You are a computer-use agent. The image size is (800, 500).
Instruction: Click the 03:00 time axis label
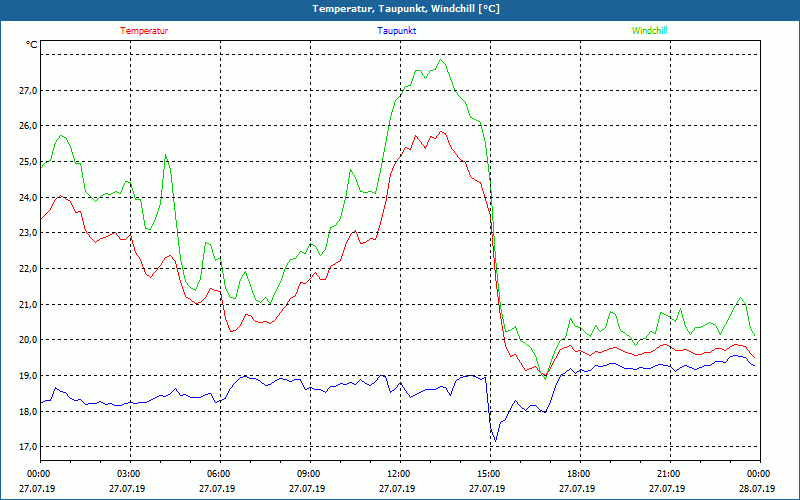pos(127,474)
